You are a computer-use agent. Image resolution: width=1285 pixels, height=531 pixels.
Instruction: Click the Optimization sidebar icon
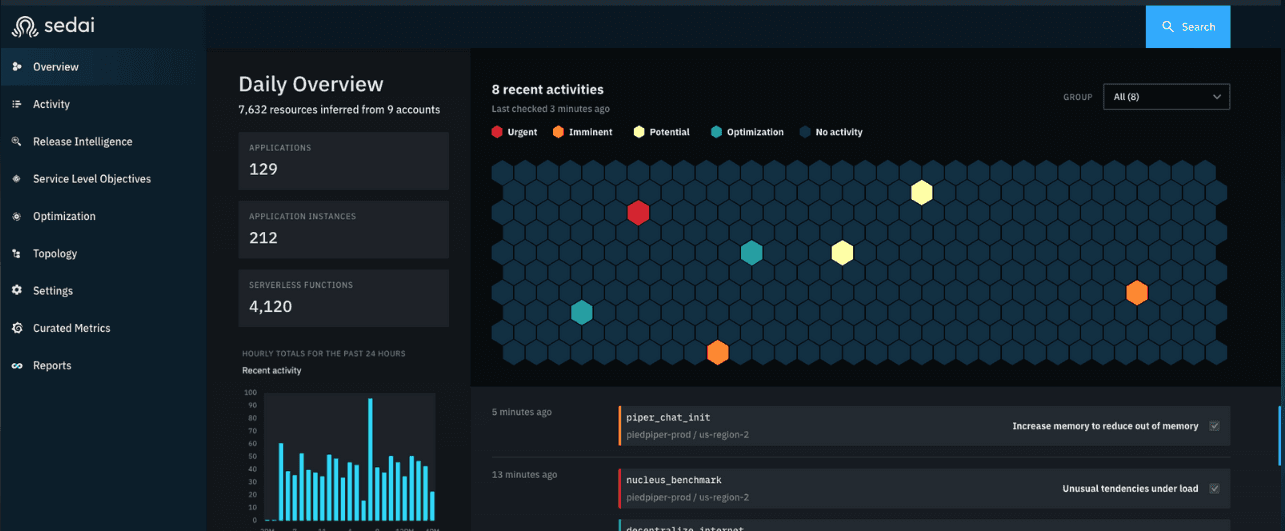(17, 216)
